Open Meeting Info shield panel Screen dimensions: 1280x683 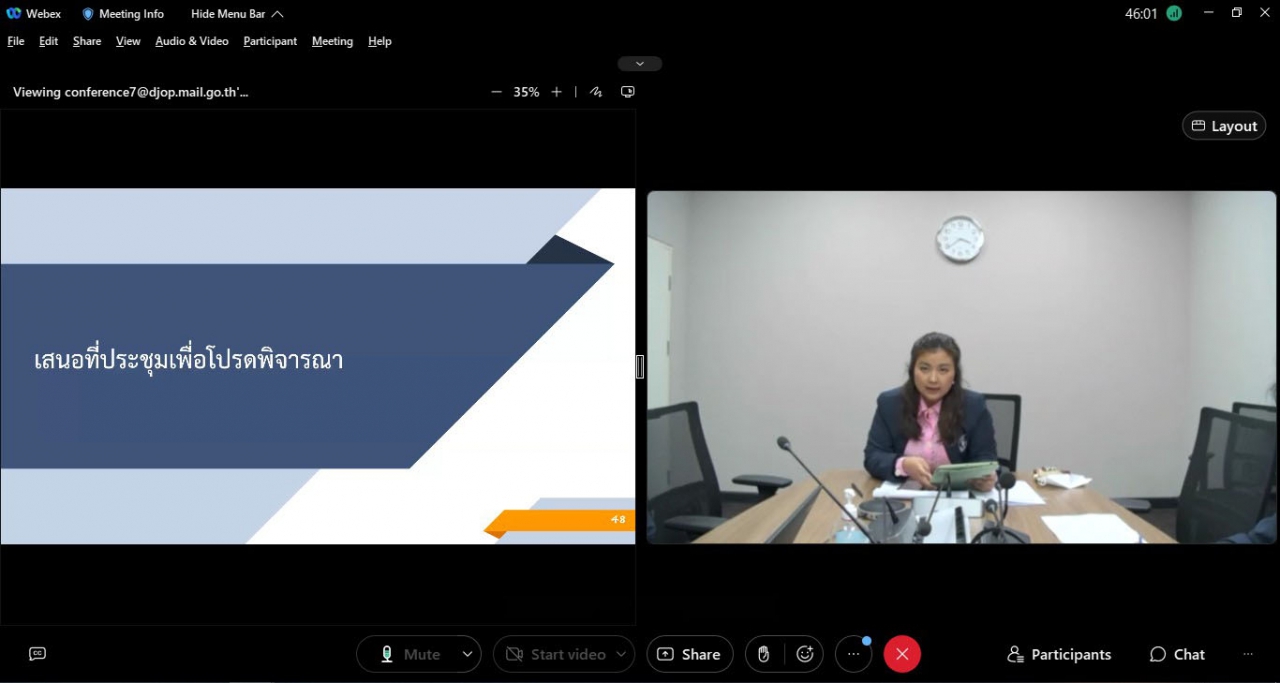coord(123,14)
